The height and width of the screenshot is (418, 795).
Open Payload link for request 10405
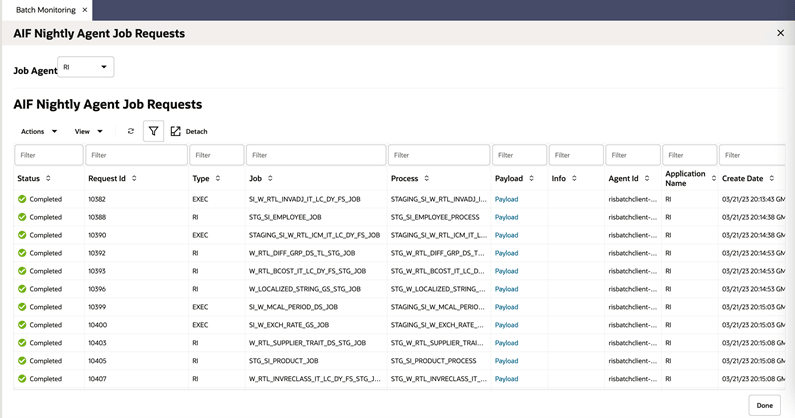507,361
